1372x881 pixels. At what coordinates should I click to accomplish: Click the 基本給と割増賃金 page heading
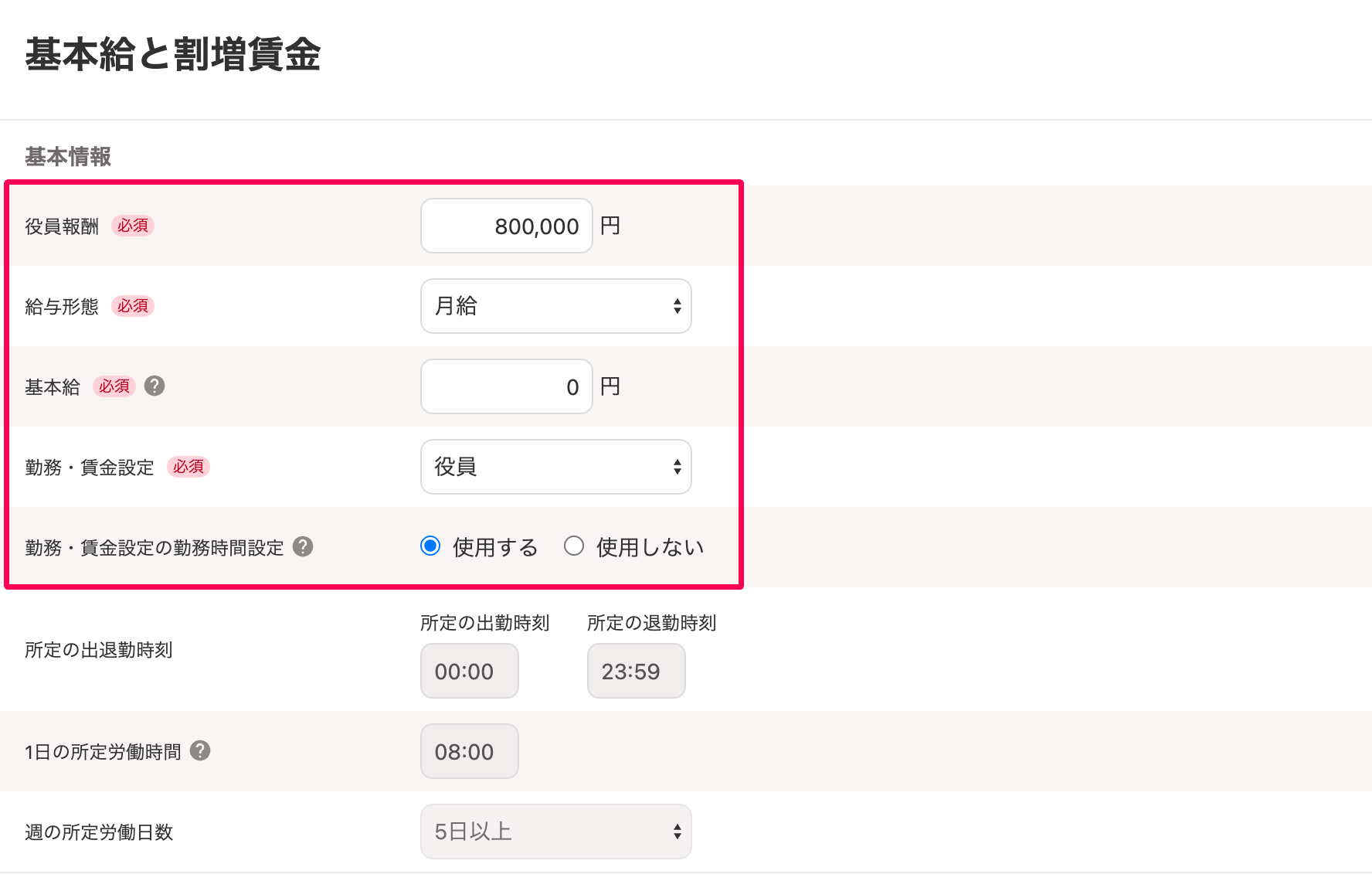[x=173, y=55]
